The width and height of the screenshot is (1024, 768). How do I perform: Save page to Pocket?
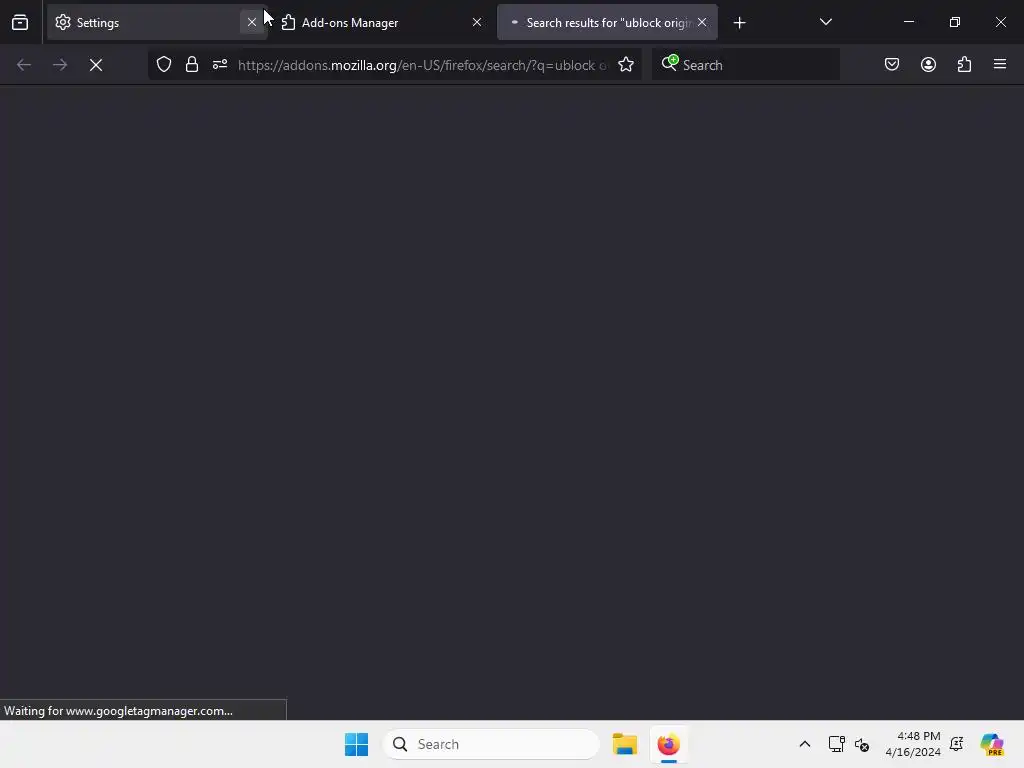click(x=891, y=64)
